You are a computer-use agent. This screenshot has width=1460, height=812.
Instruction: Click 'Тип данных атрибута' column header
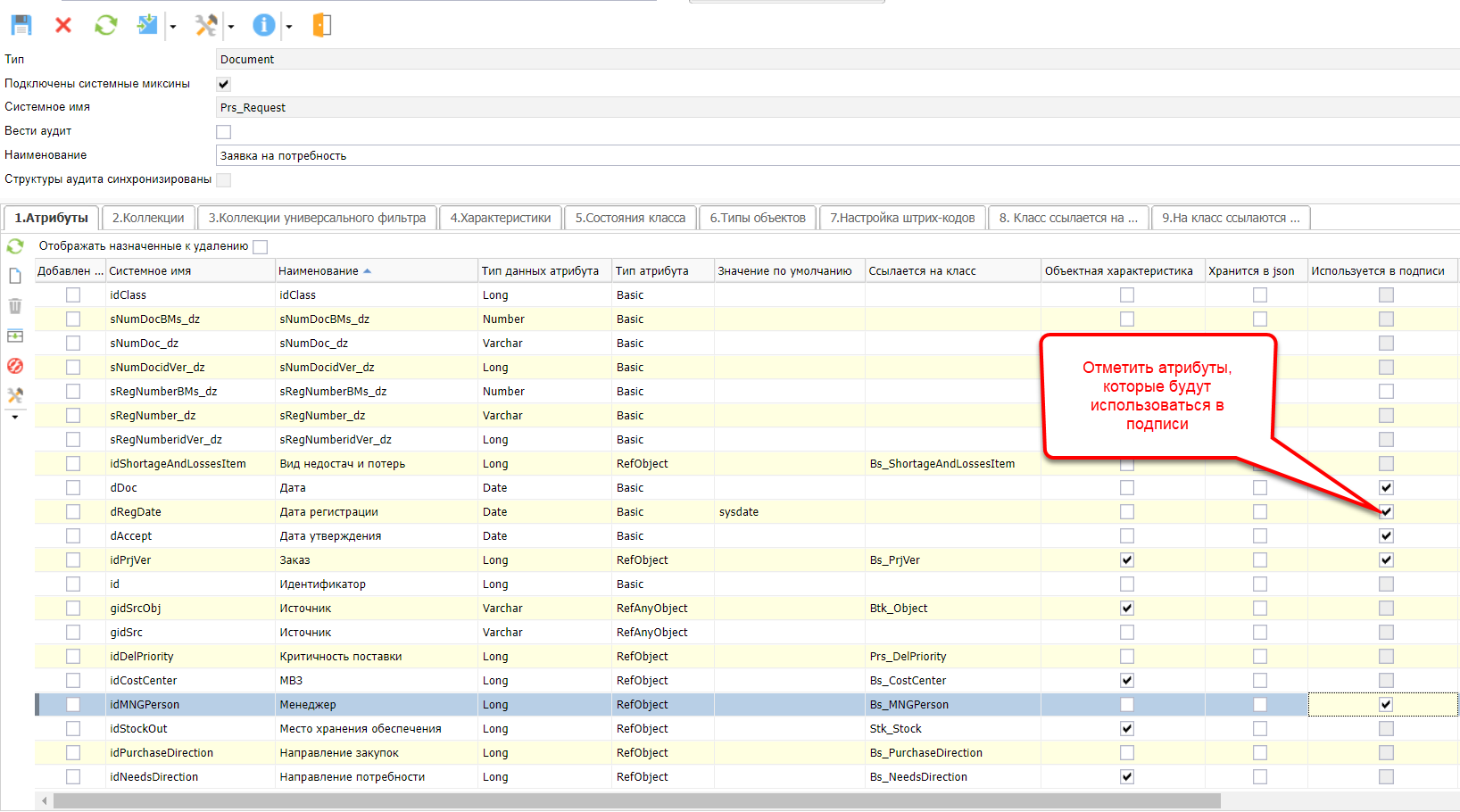pyautogui.click(x=540, y=271)
